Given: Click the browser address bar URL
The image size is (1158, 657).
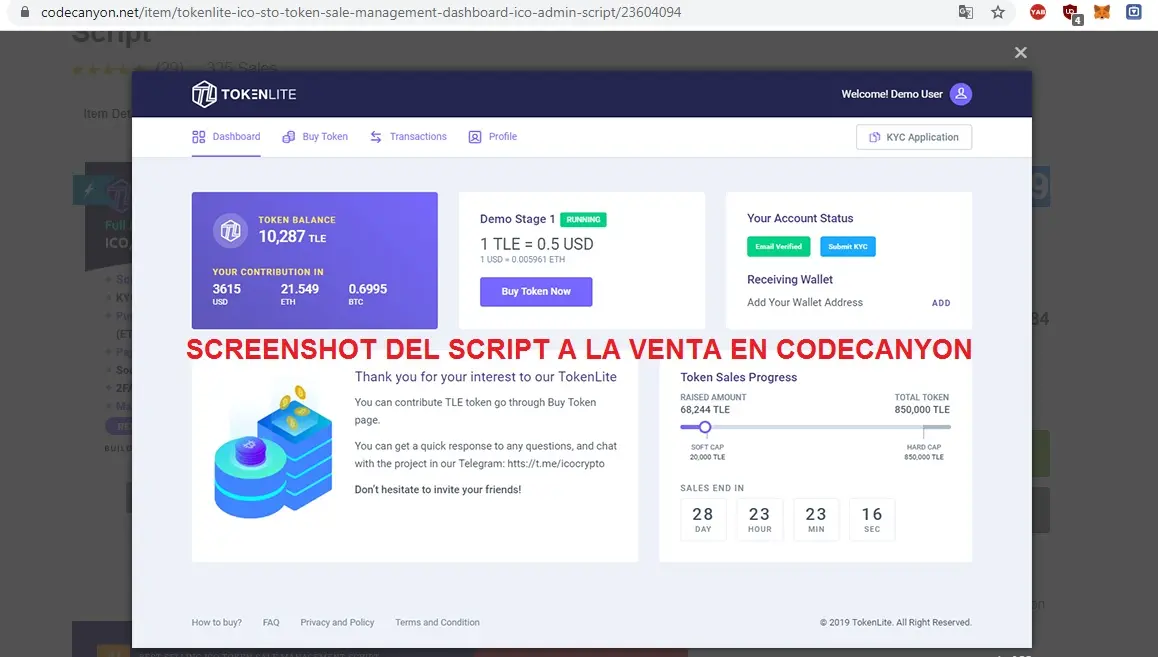Looking at the screenshot, I should [361, 12].
